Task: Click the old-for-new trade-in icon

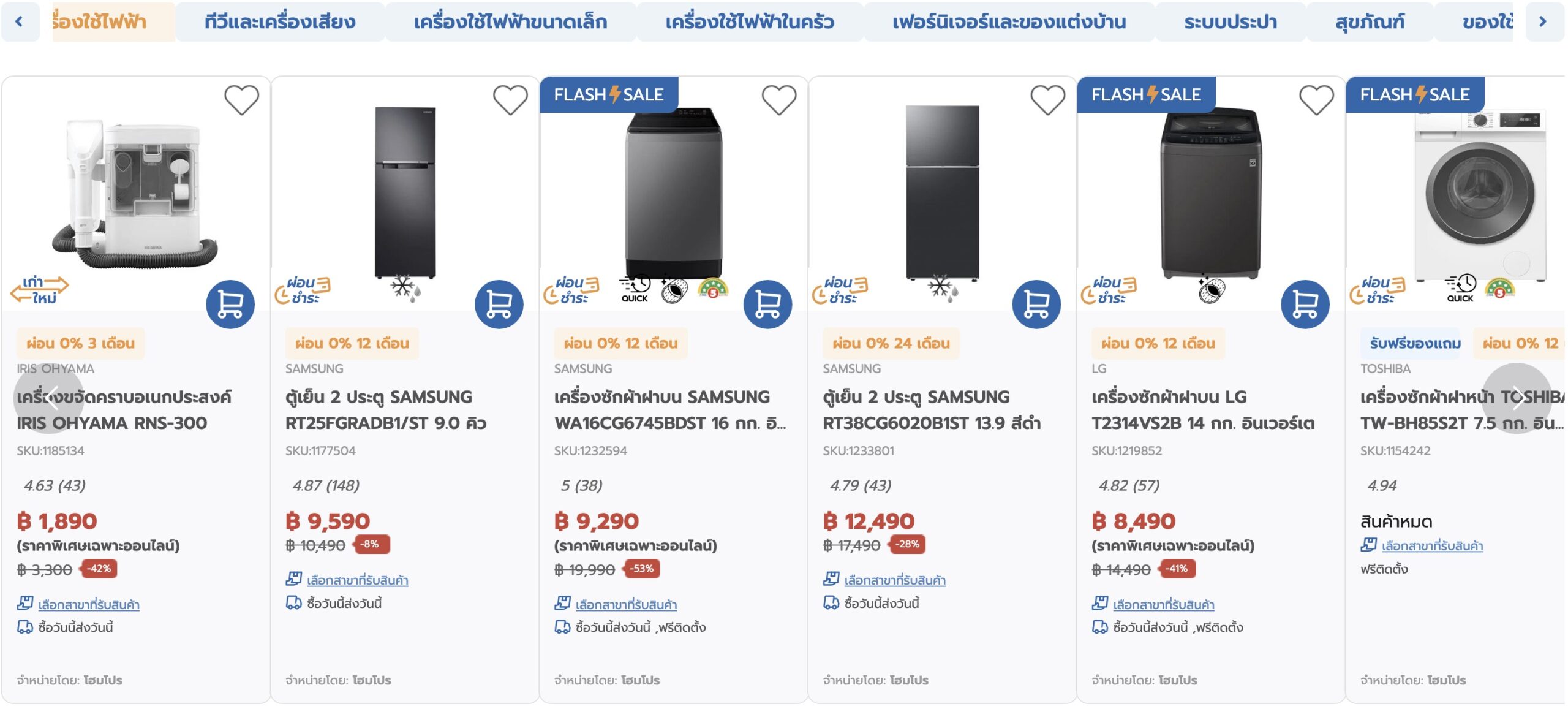Action: pyautogui.click(x=39, y=290)
